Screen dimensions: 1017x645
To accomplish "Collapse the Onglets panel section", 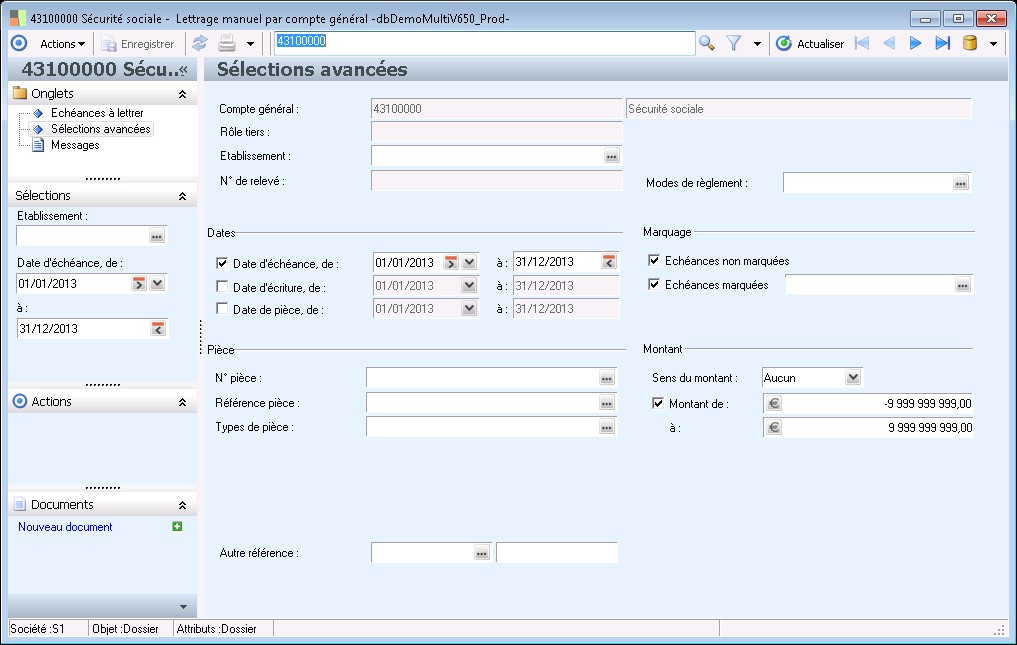I will click(182, 93).
